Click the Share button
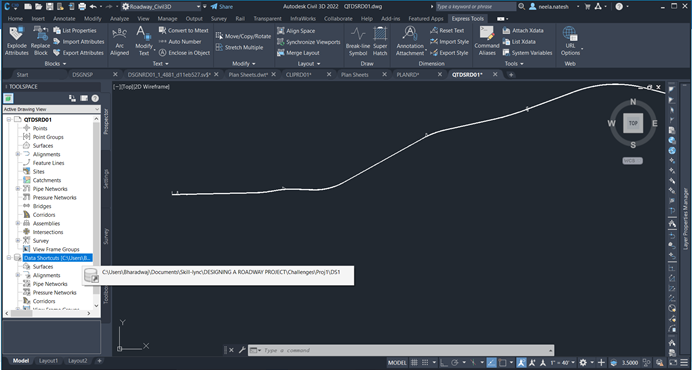This screenshot has width=692, height=370. coord(222,7)
